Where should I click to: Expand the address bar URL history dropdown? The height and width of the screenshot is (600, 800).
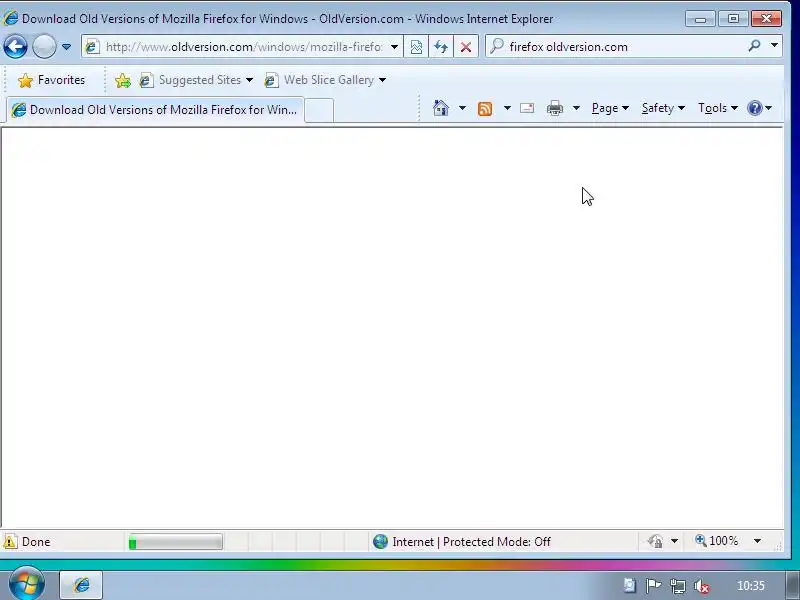click(394, 47)
